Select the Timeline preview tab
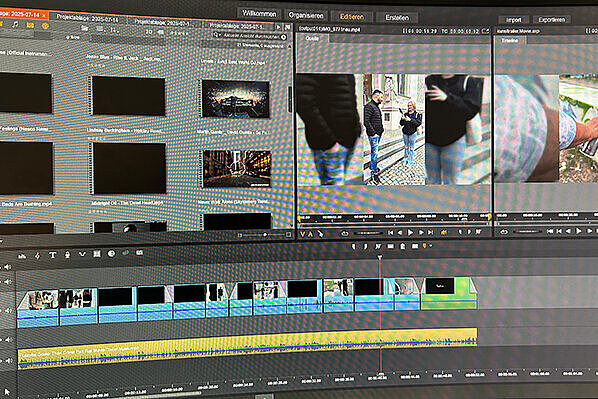The height and width of the screenshot is (399, 598). tap(510, 40)
